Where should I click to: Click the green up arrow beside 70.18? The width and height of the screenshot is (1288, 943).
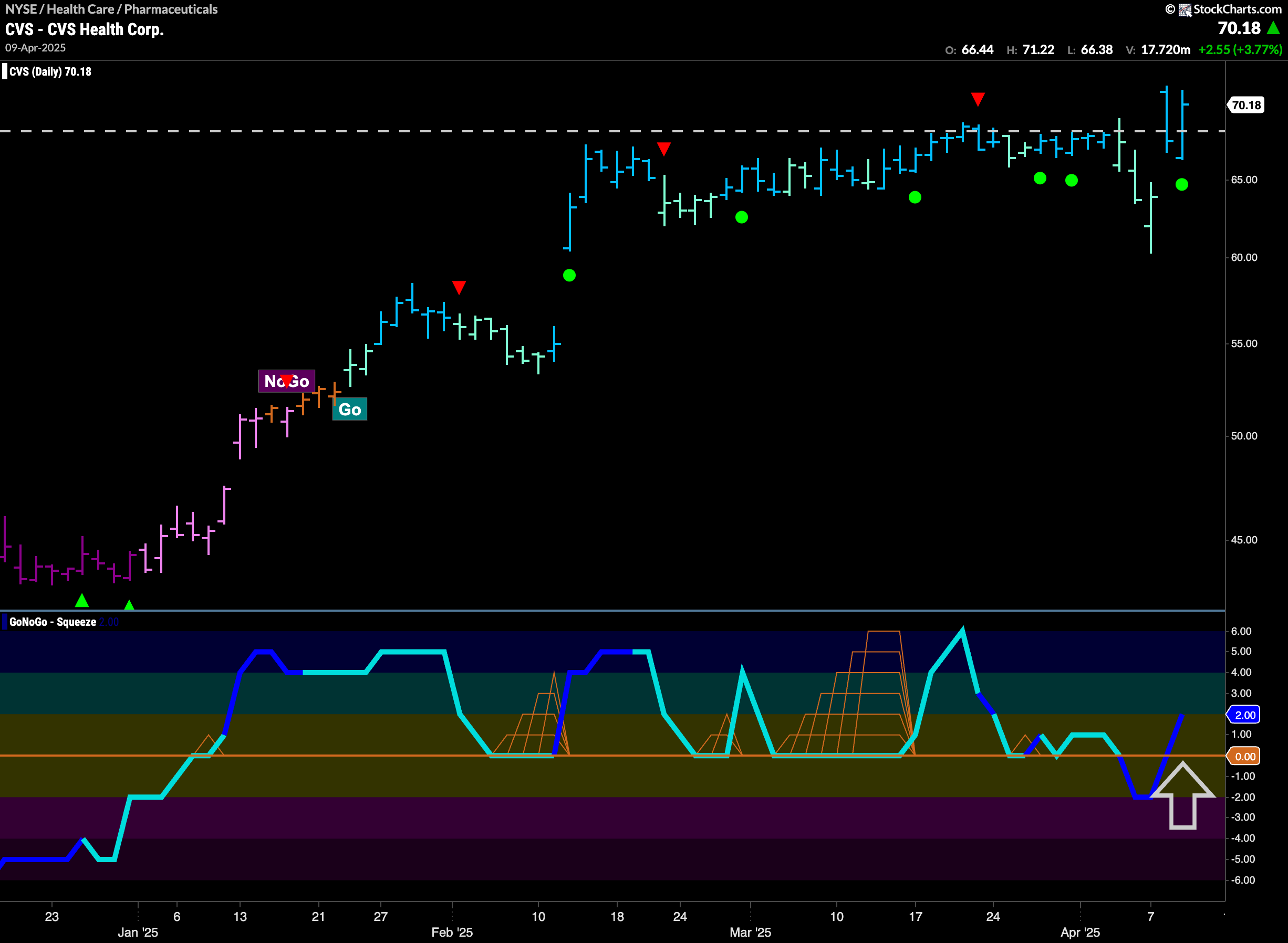tap(1273, 28)
